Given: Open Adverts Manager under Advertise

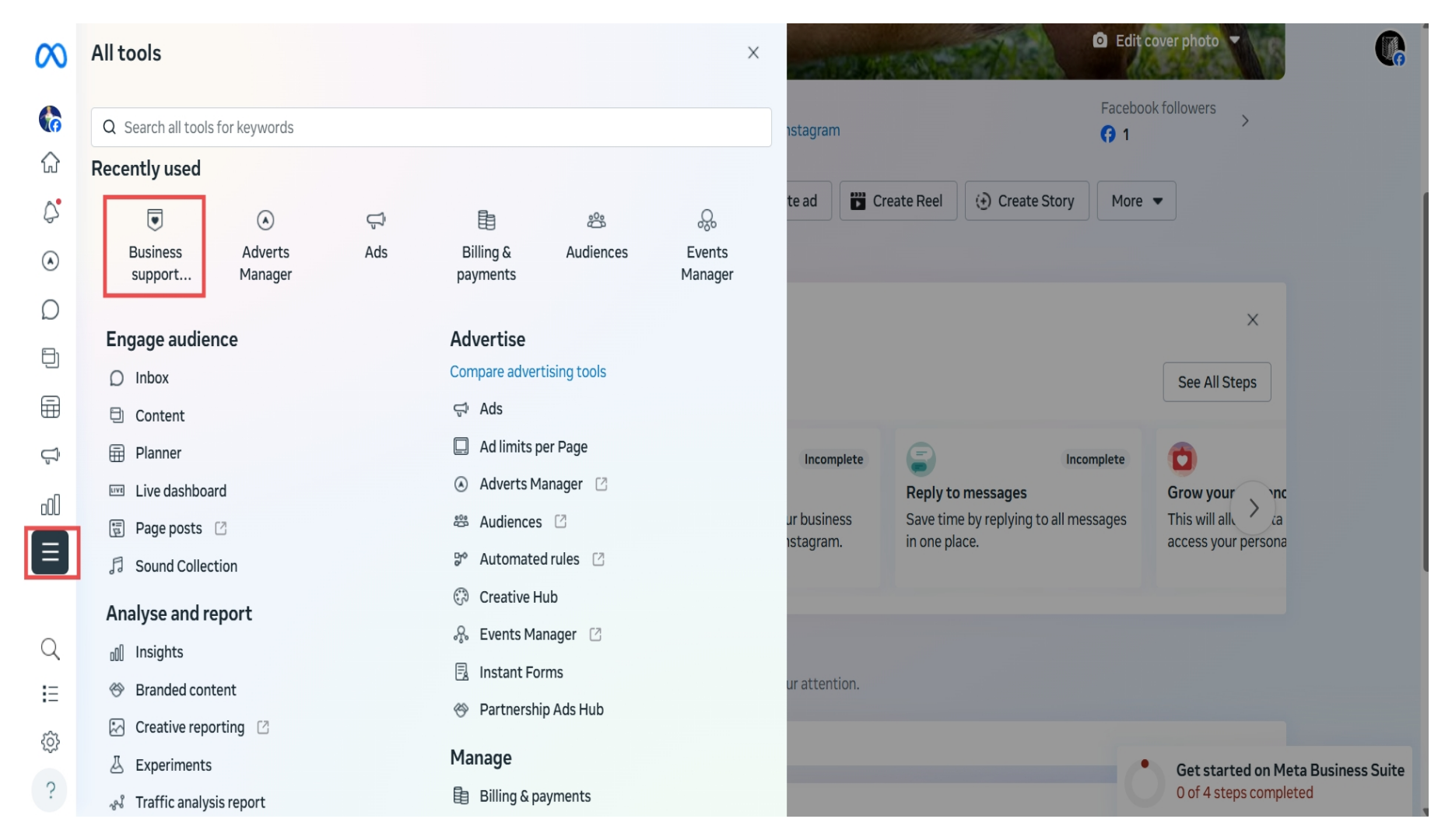Looking at the screenshot, I should point(530,485).
